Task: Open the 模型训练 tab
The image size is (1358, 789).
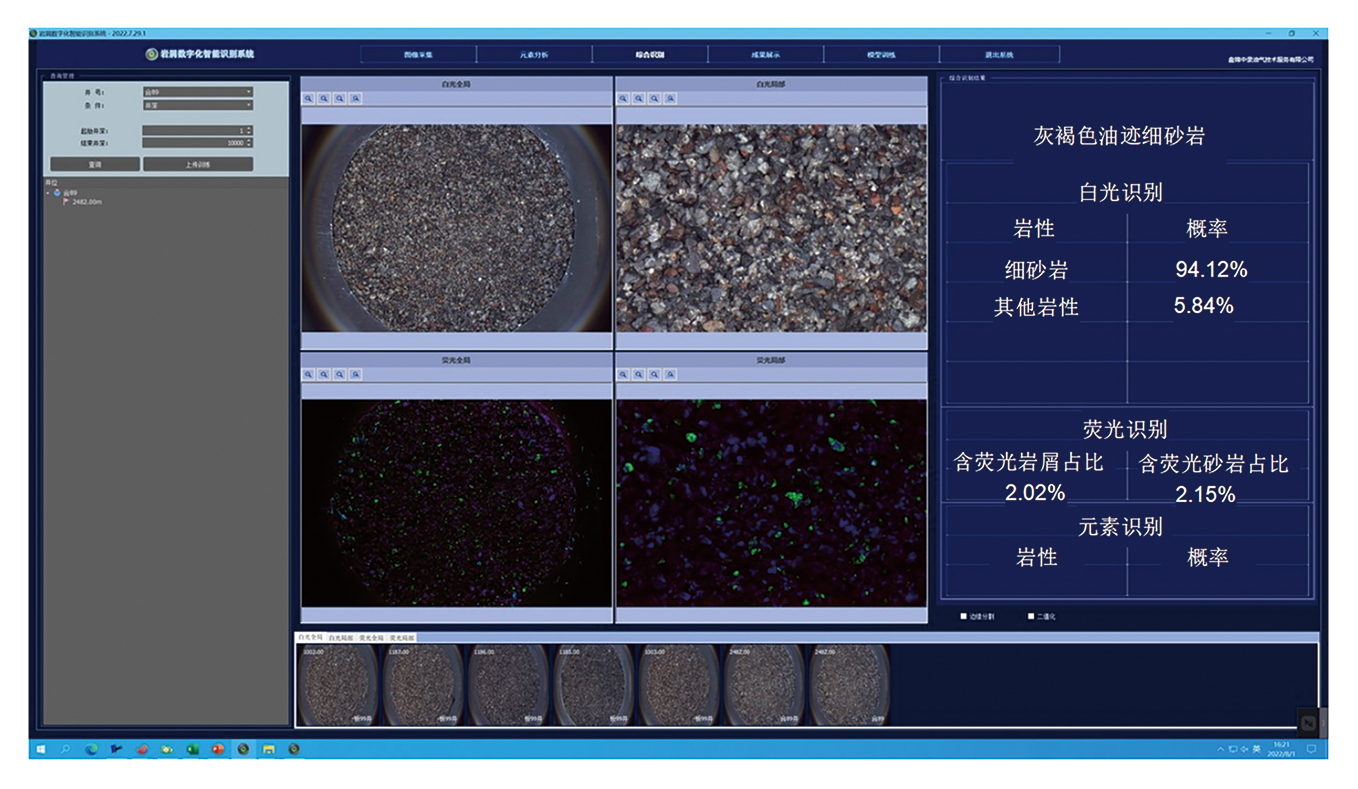Action: click(881, 55)
